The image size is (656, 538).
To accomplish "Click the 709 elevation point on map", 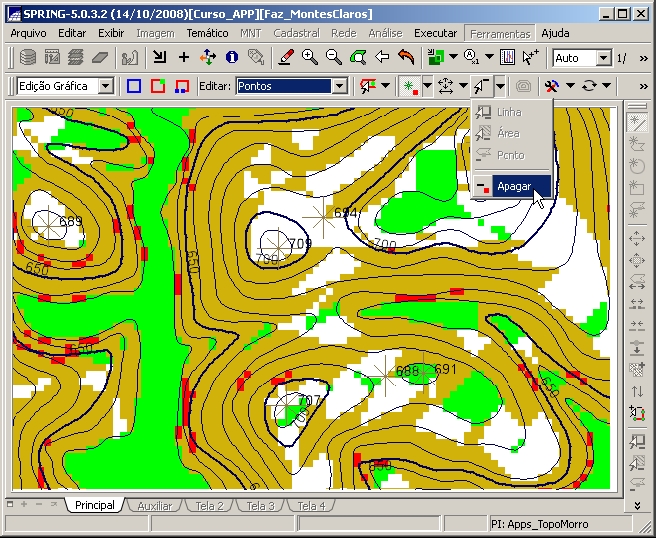I will [272, 243].
